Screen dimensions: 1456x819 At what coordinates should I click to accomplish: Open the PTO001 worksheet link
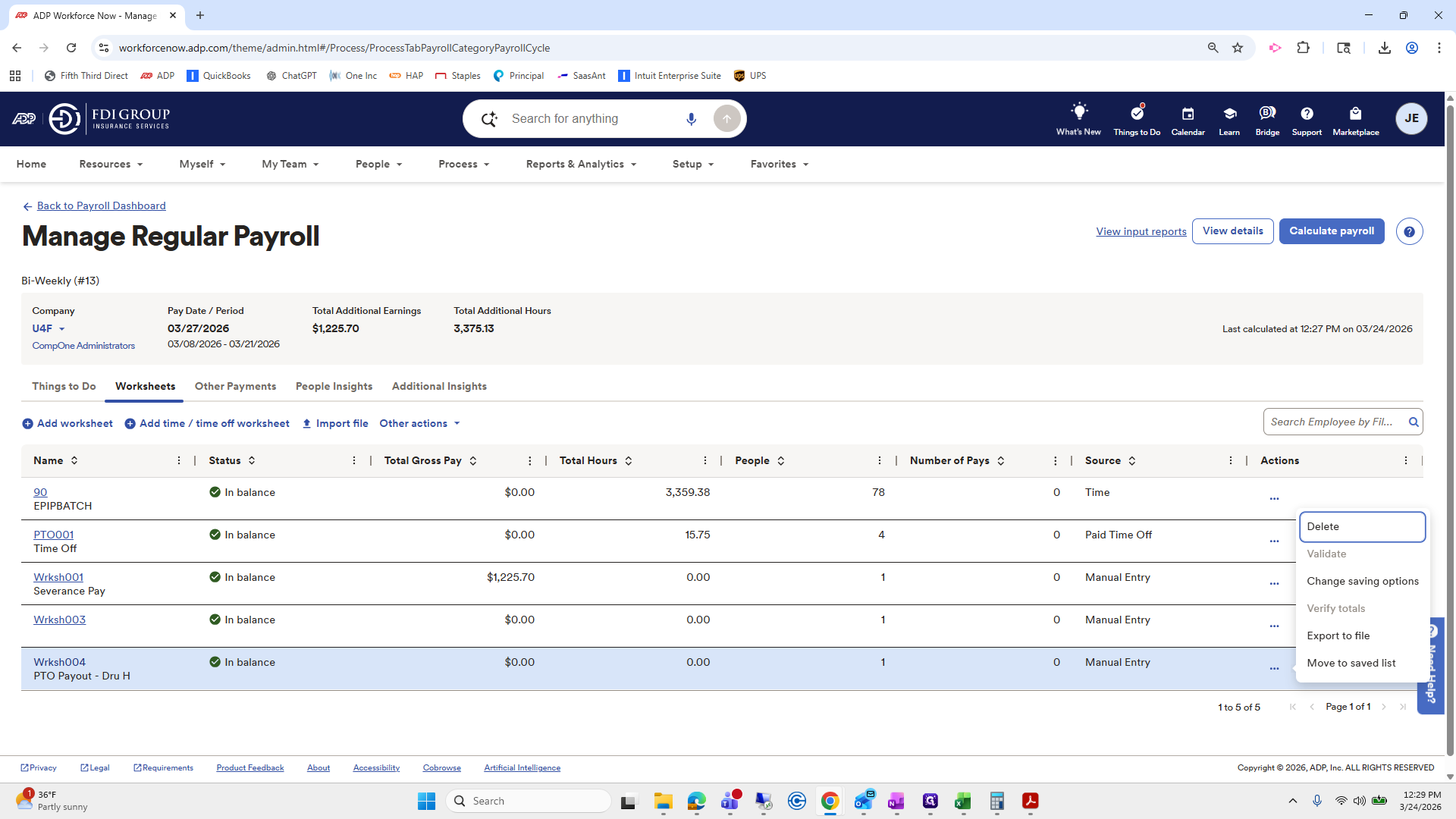(53, 535)
